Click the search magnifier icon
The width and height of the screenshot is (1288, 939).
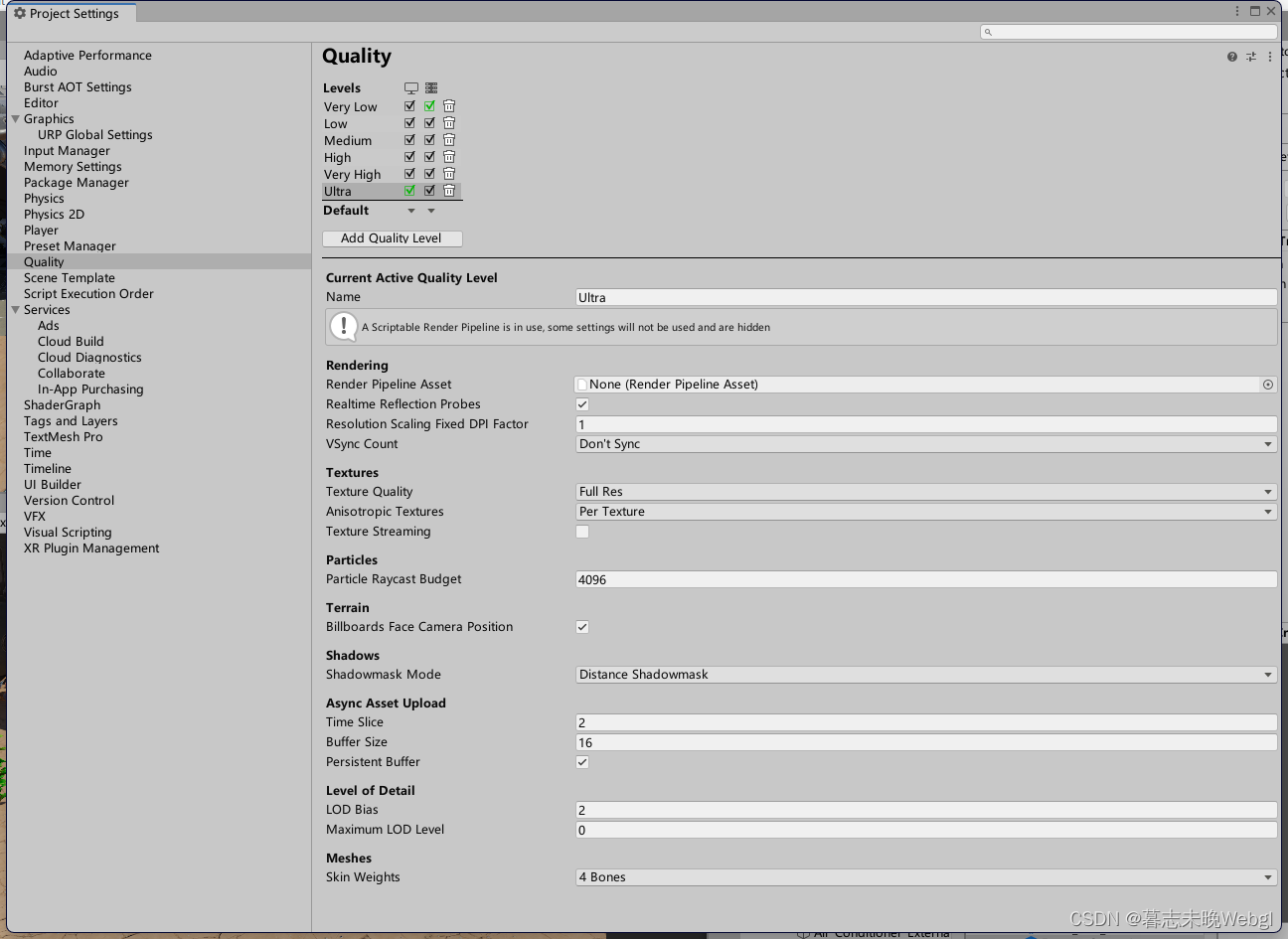click(x=988, y=32)
